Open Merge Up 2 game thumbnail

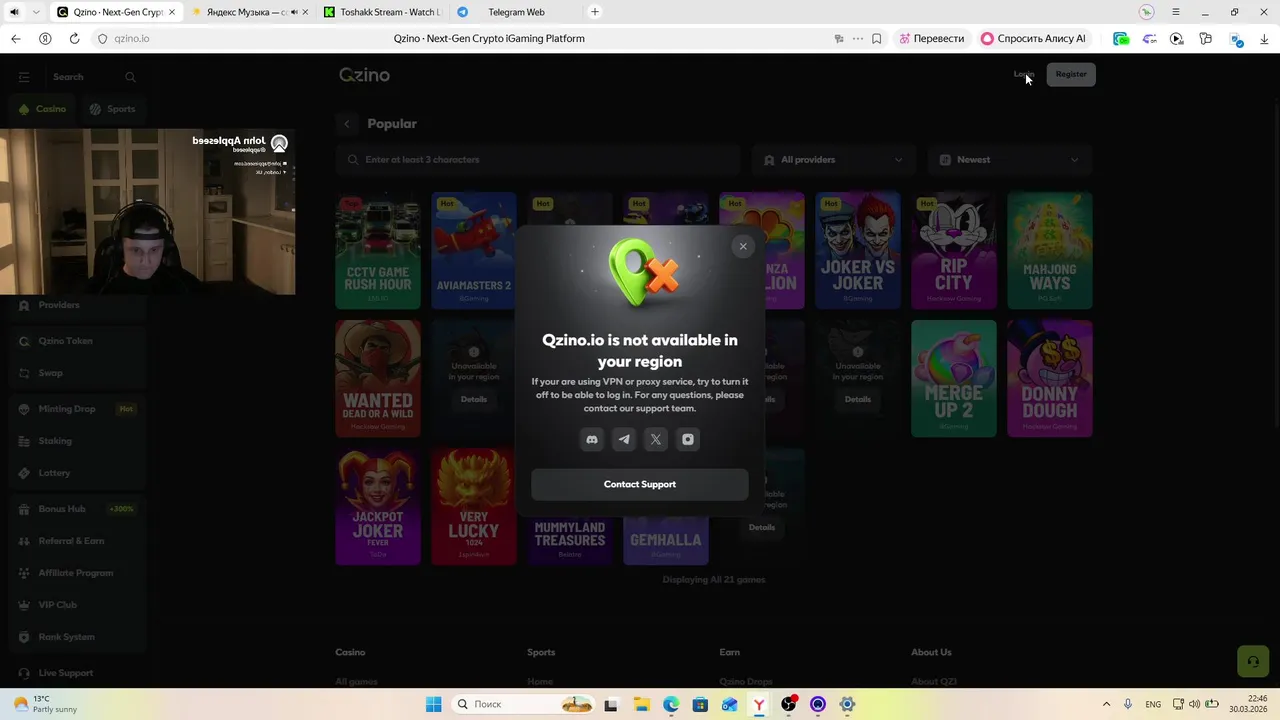click(x=954, y=378)
